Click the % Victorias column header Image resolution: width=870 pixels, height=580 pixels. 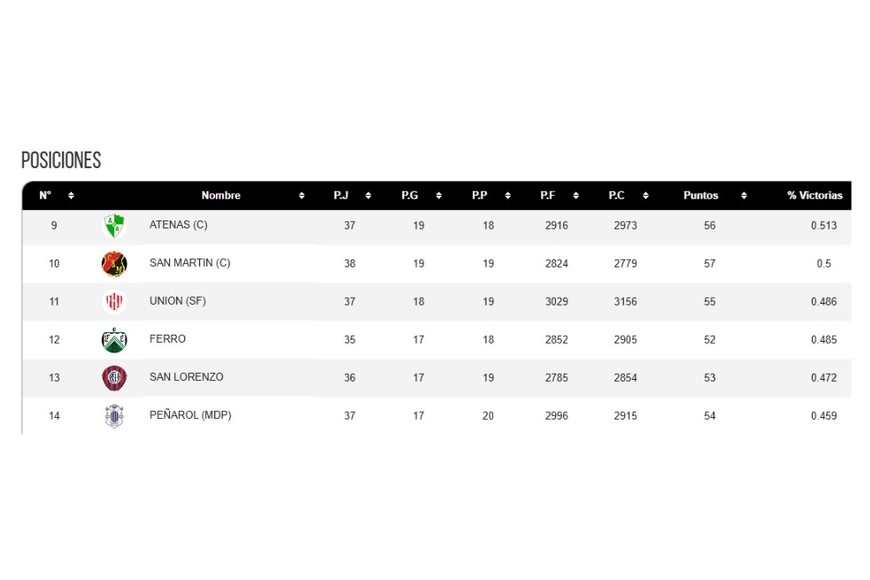[x=814, y=196]
